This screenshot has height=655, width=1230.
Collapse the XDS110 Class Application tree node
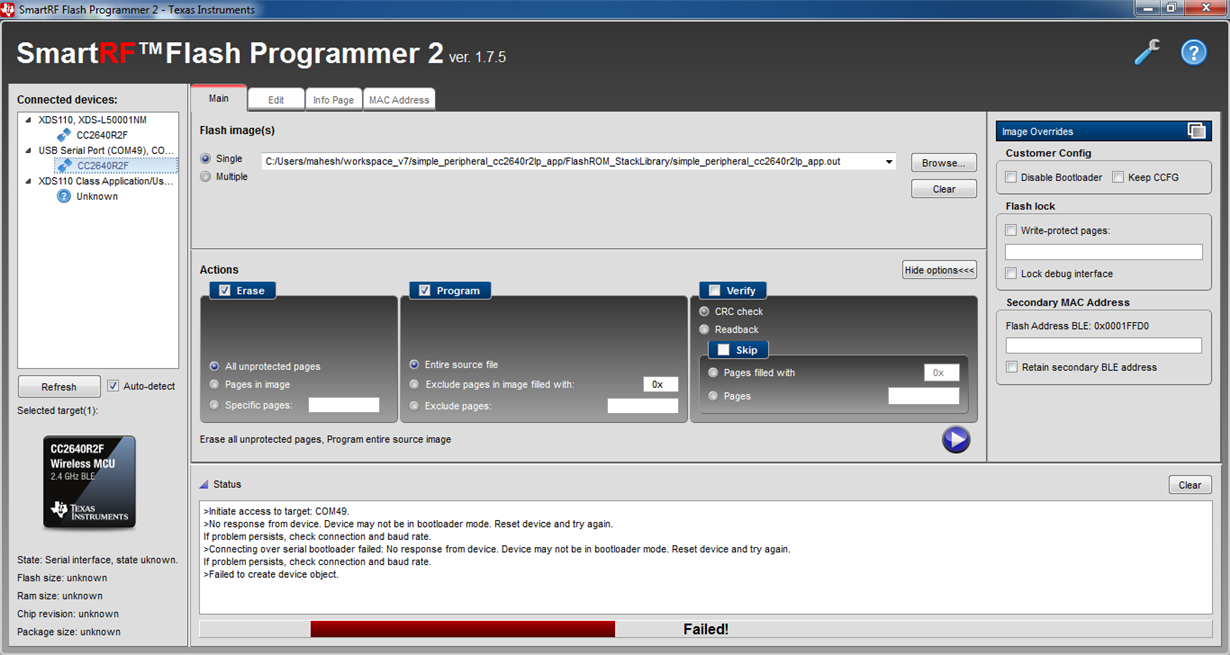28,182
